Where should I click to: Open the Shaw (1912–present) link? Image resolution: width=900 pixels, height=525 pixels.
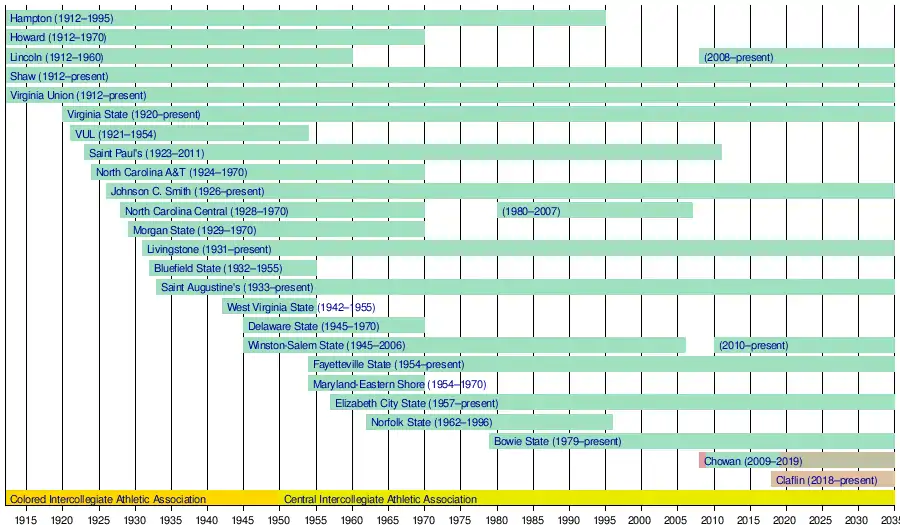[59, 76]
